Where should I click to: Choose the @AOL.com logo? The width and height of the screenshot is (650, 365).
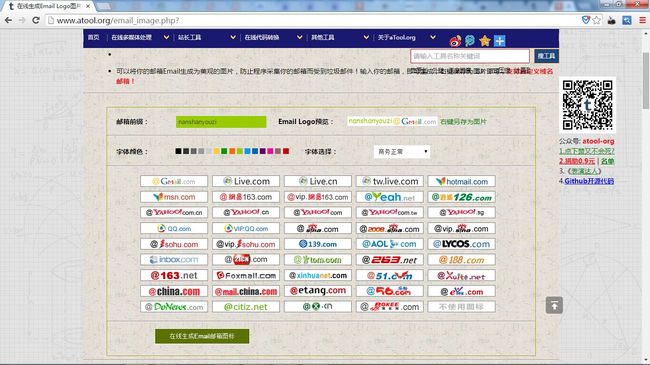[390, 244]
